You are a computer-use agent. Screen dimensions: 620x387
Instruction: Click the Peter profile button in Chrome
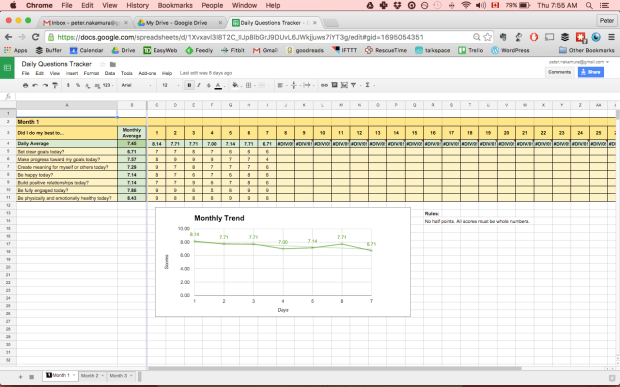[607, 21]
